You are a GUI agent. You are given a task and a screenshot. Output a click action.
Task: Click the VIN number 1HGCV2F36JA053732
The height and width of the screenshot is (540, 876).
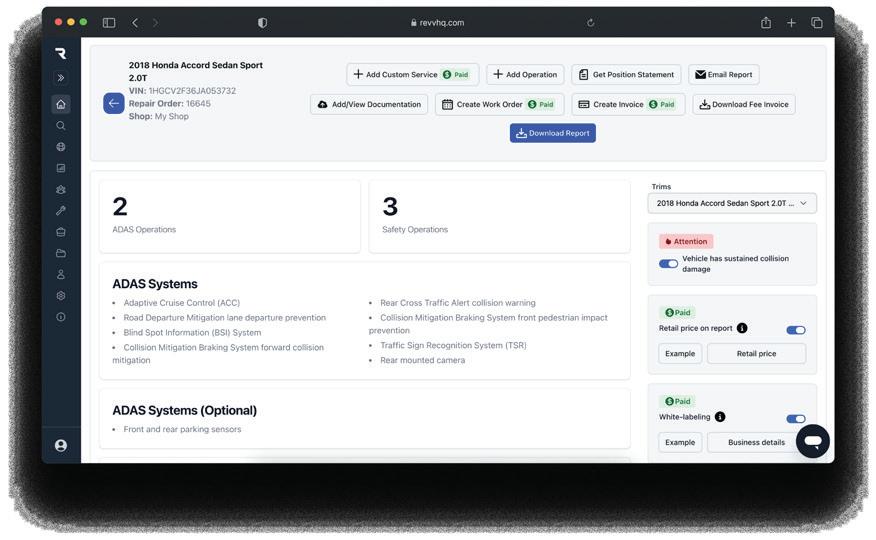point(192,90)
